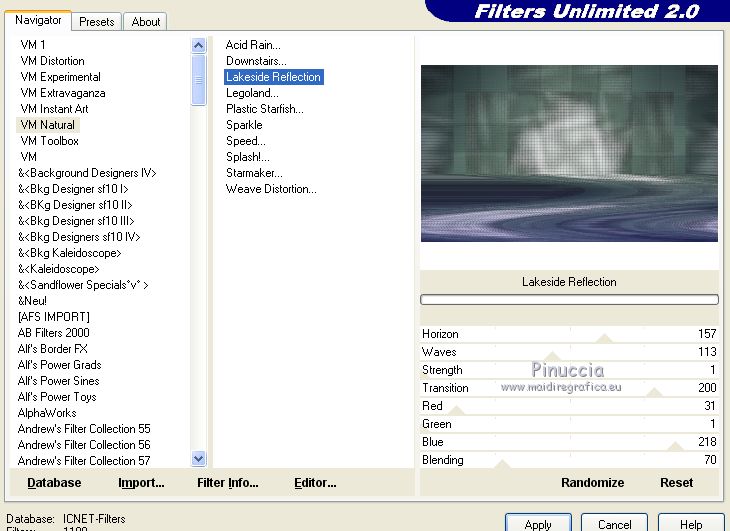Select Andrew's Filter Collection 57
The height and width of the screenshot is (531, 730).
tap(84, 461)
